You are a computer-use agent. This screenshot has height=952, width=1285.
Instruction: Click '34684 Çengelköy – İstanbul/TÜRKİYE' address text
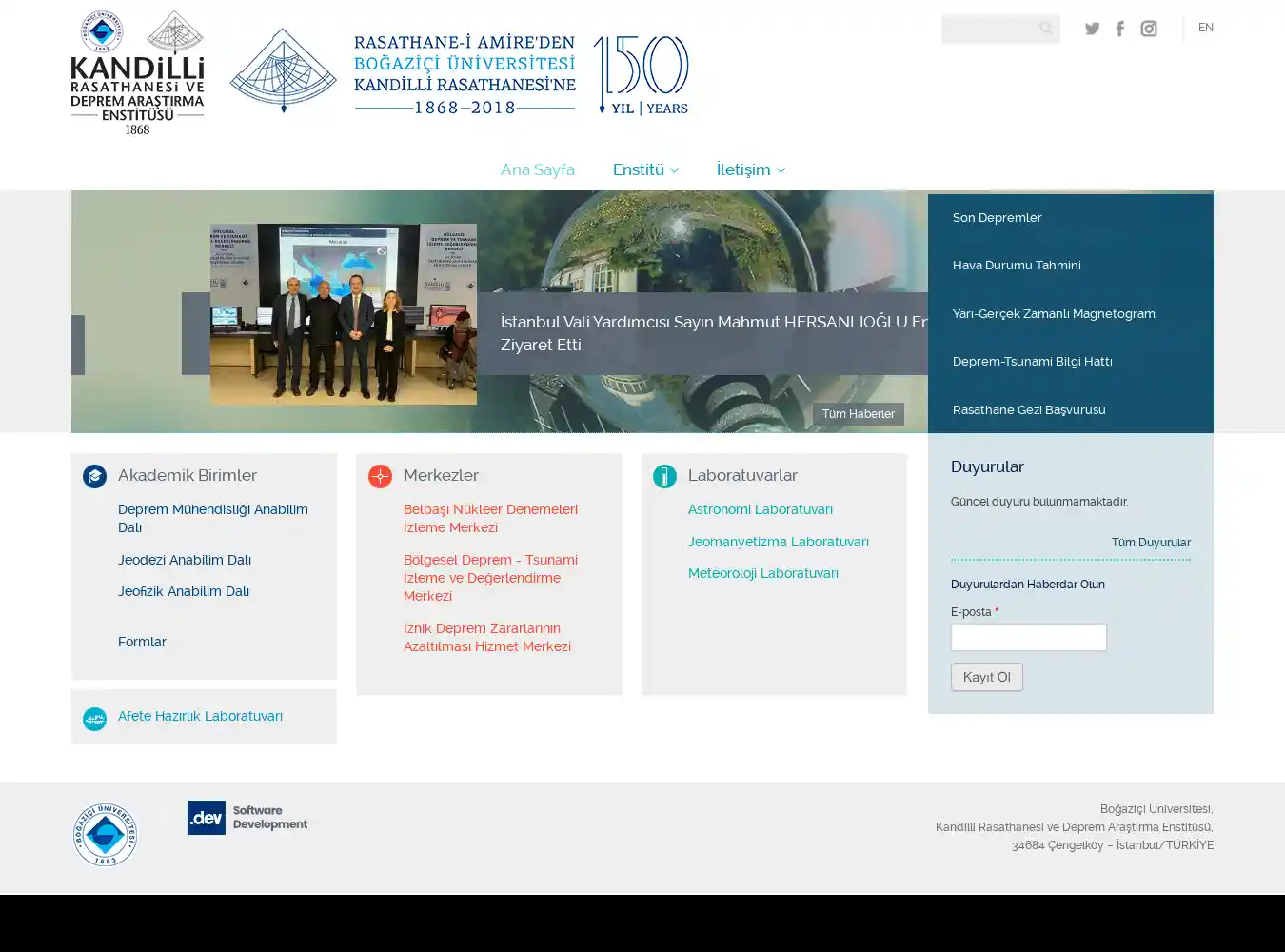coord(1113,845)
